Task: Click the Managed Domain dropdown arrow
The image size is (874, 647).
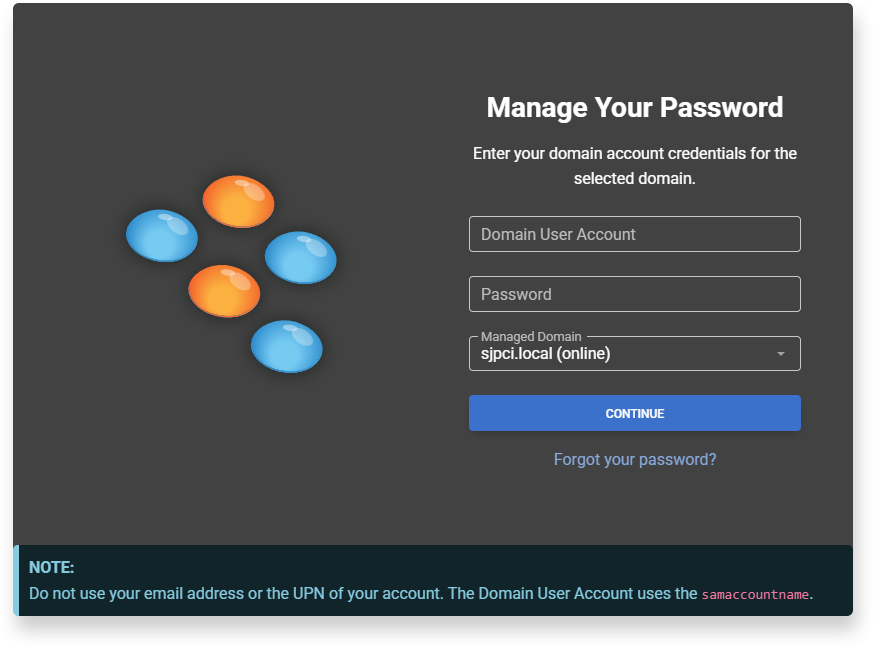Action: pos(781,354)
